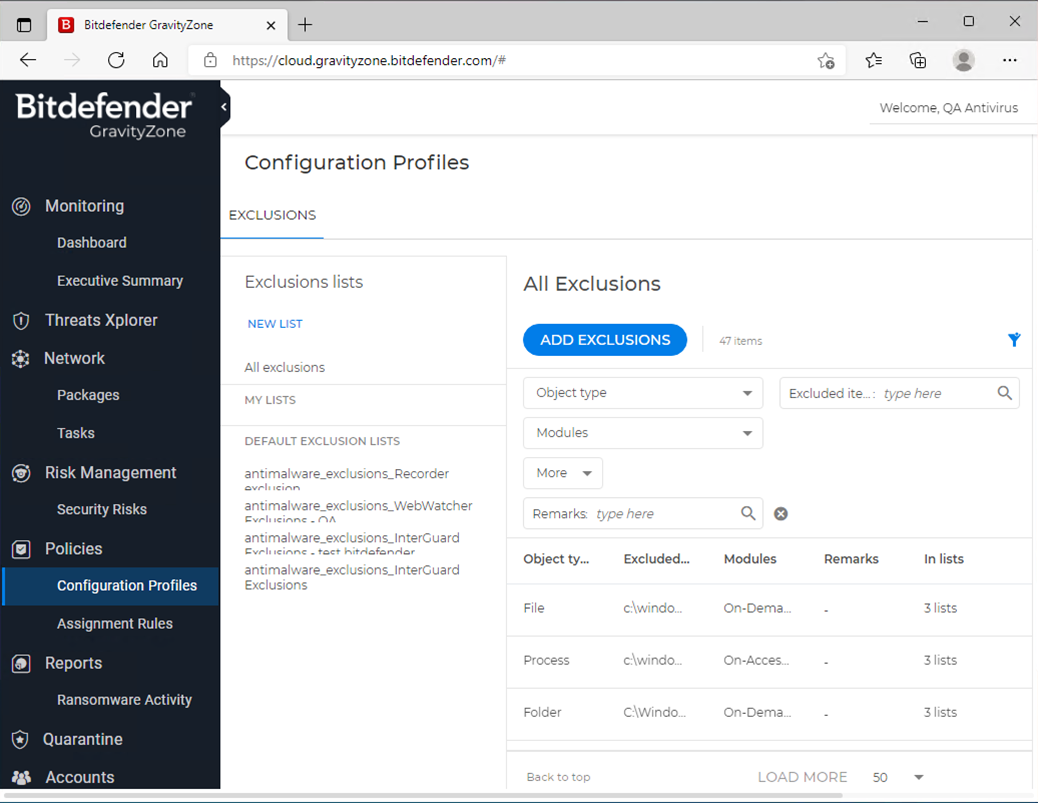Select Configuration Profiles menu item

[111, 586]
